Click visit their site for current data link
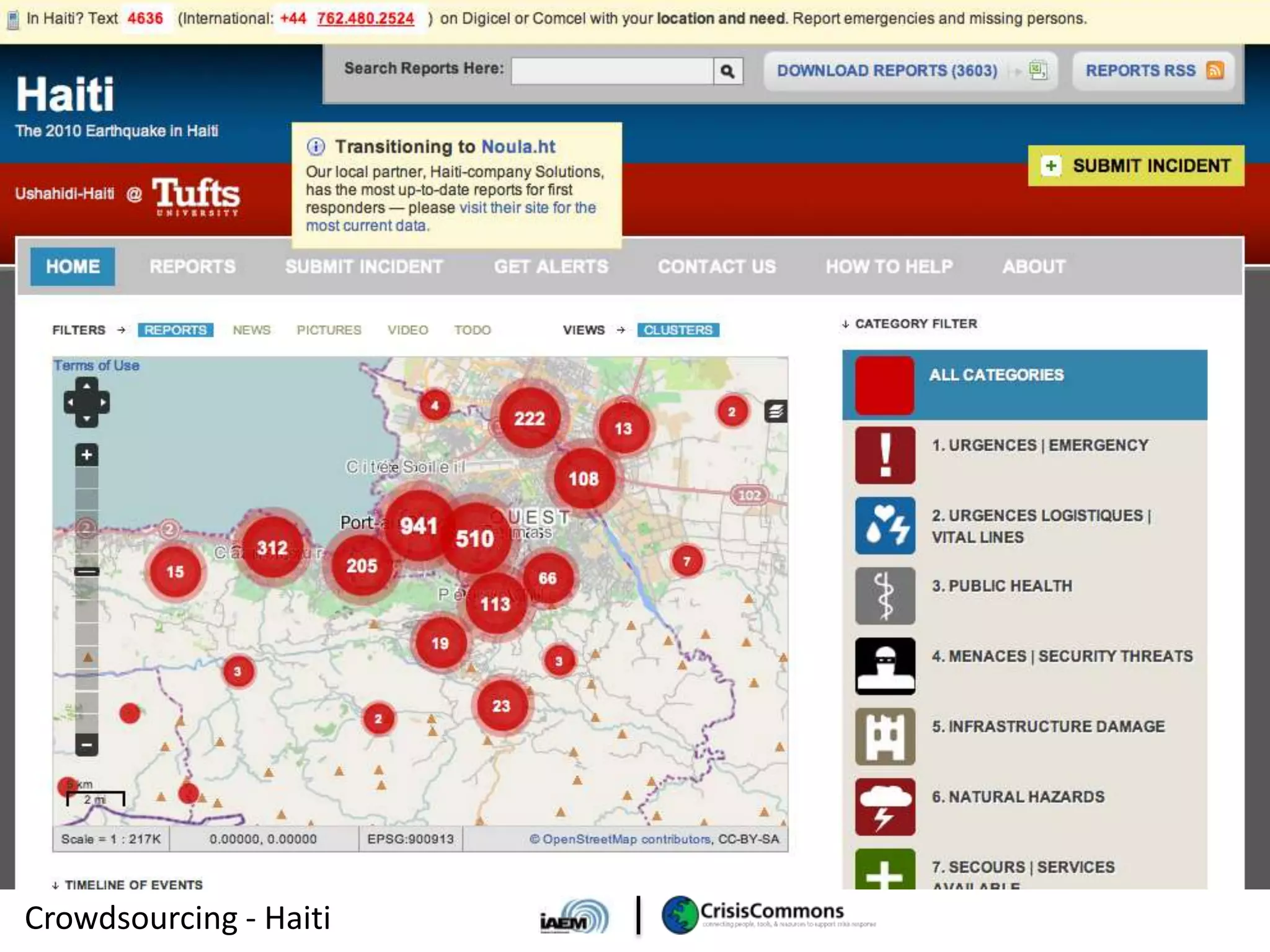The width and height of the screenshot is (1270, 952). click(451, 216)
